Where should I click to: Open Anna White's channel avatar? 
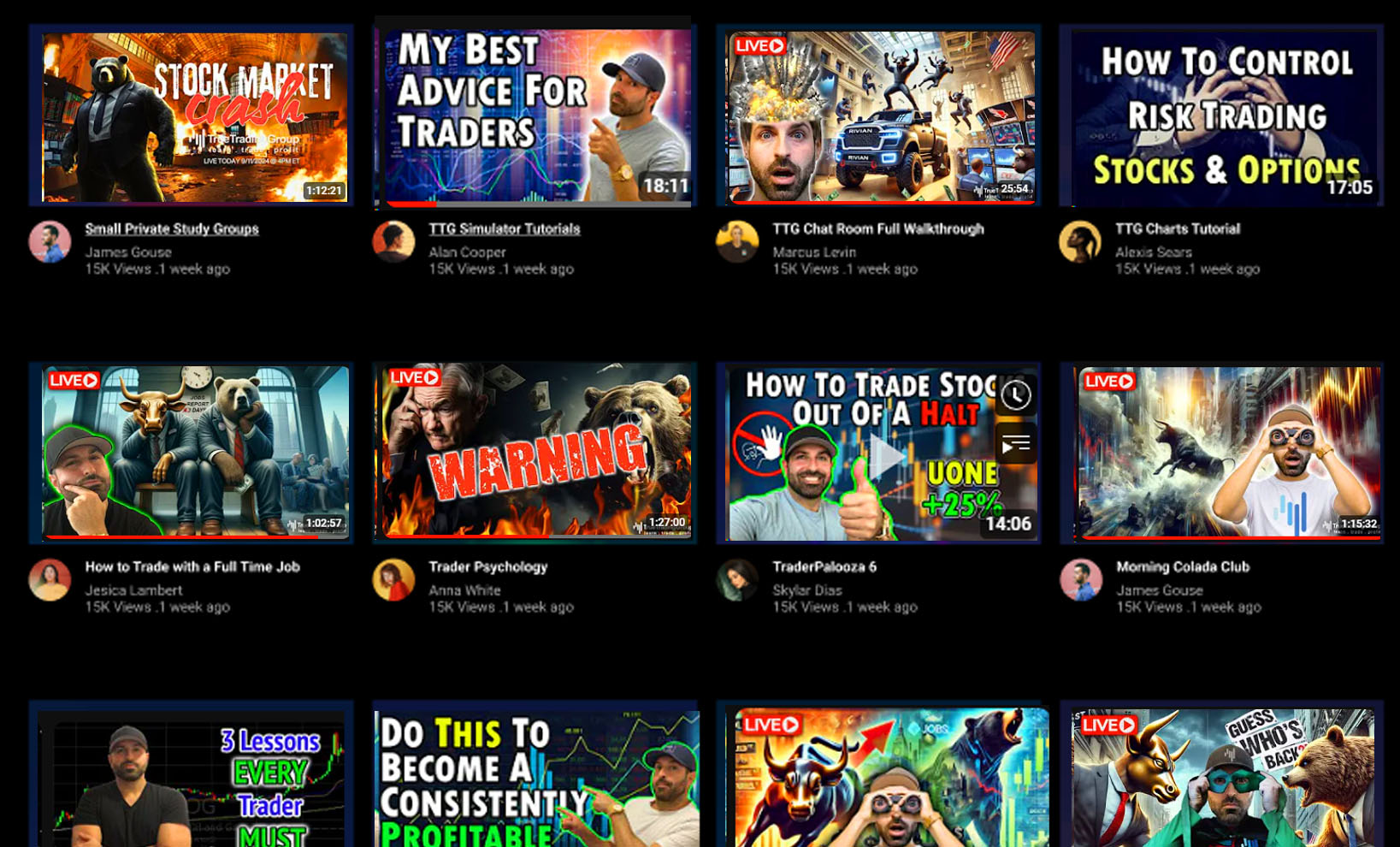click(393, 579)
